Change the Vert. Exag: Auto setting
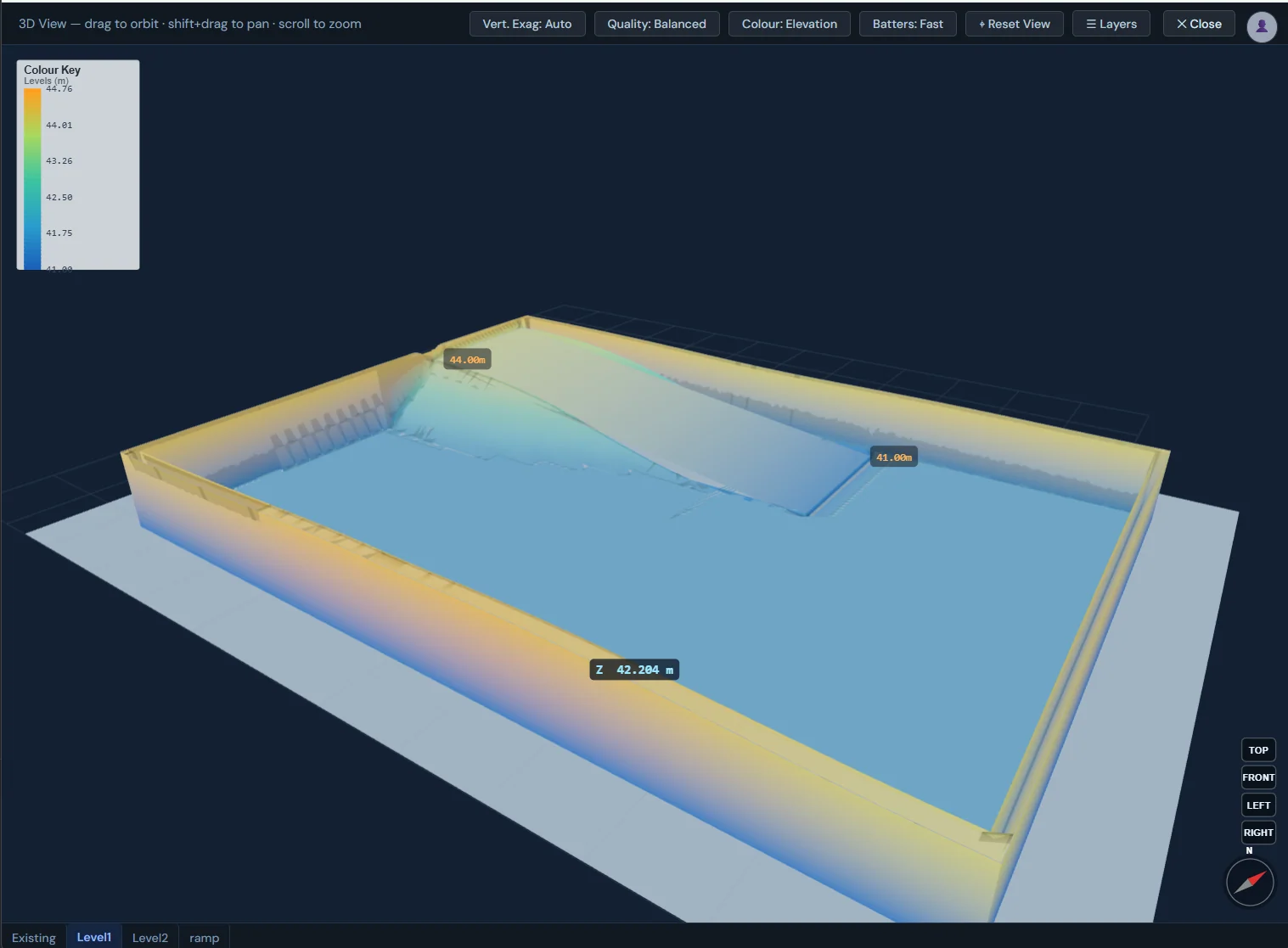This screenshot has width=1288, height=948. point(527,24)
